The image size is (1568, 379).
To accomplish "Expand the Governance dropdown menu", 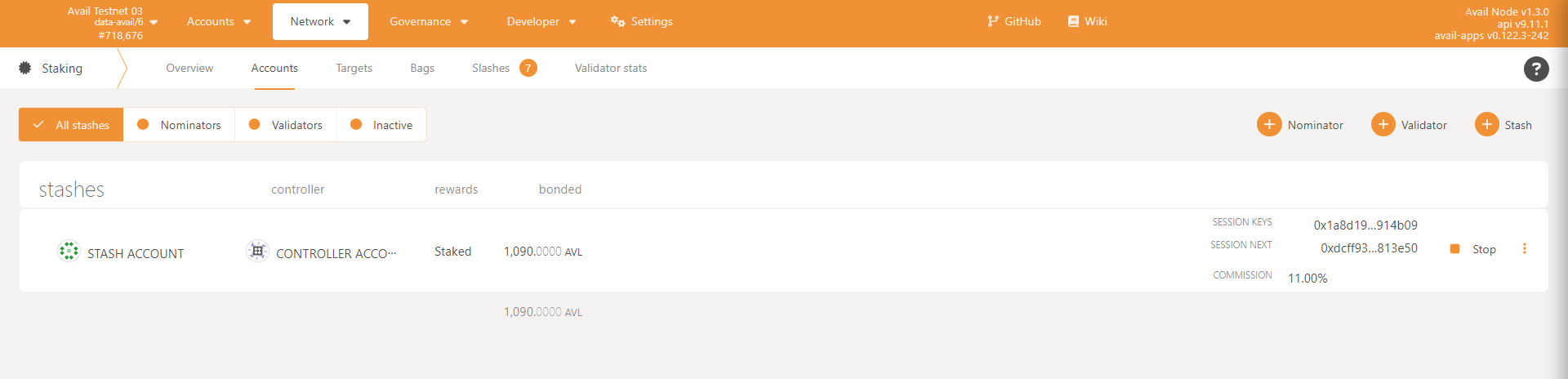I will [x=428, y=22].
